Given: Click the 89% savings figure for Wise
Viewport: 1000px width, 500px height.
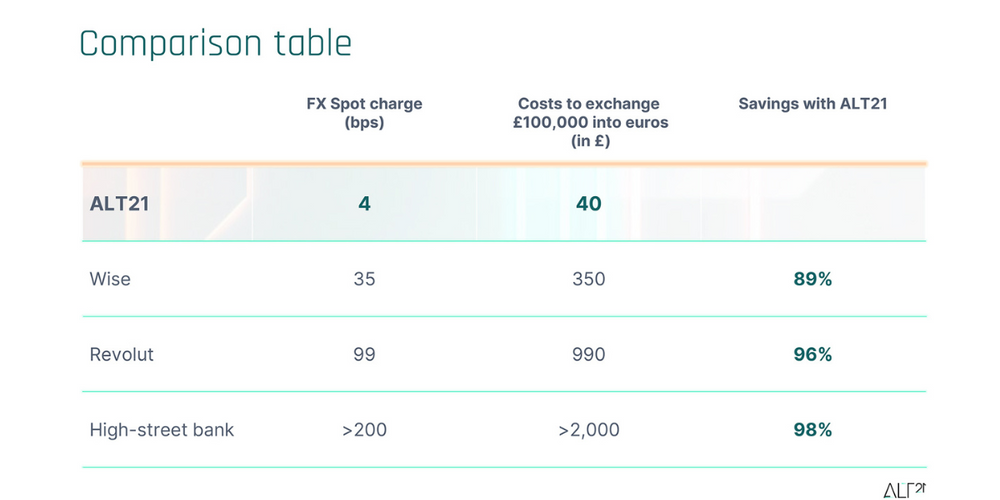Looking at the screenshot, I should pyautogui.click(x=812, y=279).
